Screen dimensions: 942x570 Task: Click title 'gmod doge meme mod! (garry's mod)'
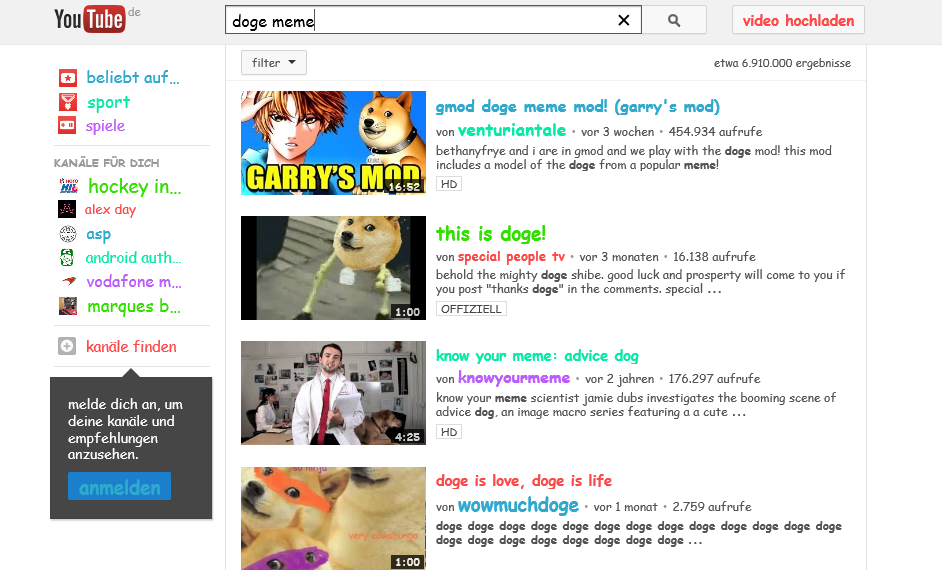click(577, 107)
